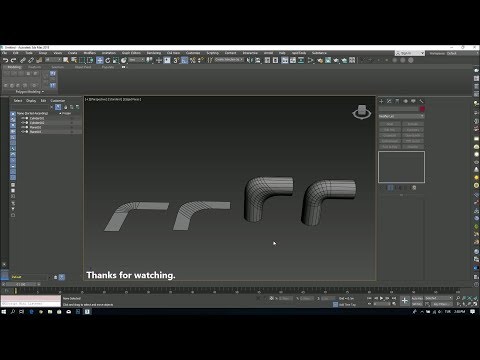Screen dimensions: 480x360
Task: Activate the Select and Move tool
Action: [100, 60]
